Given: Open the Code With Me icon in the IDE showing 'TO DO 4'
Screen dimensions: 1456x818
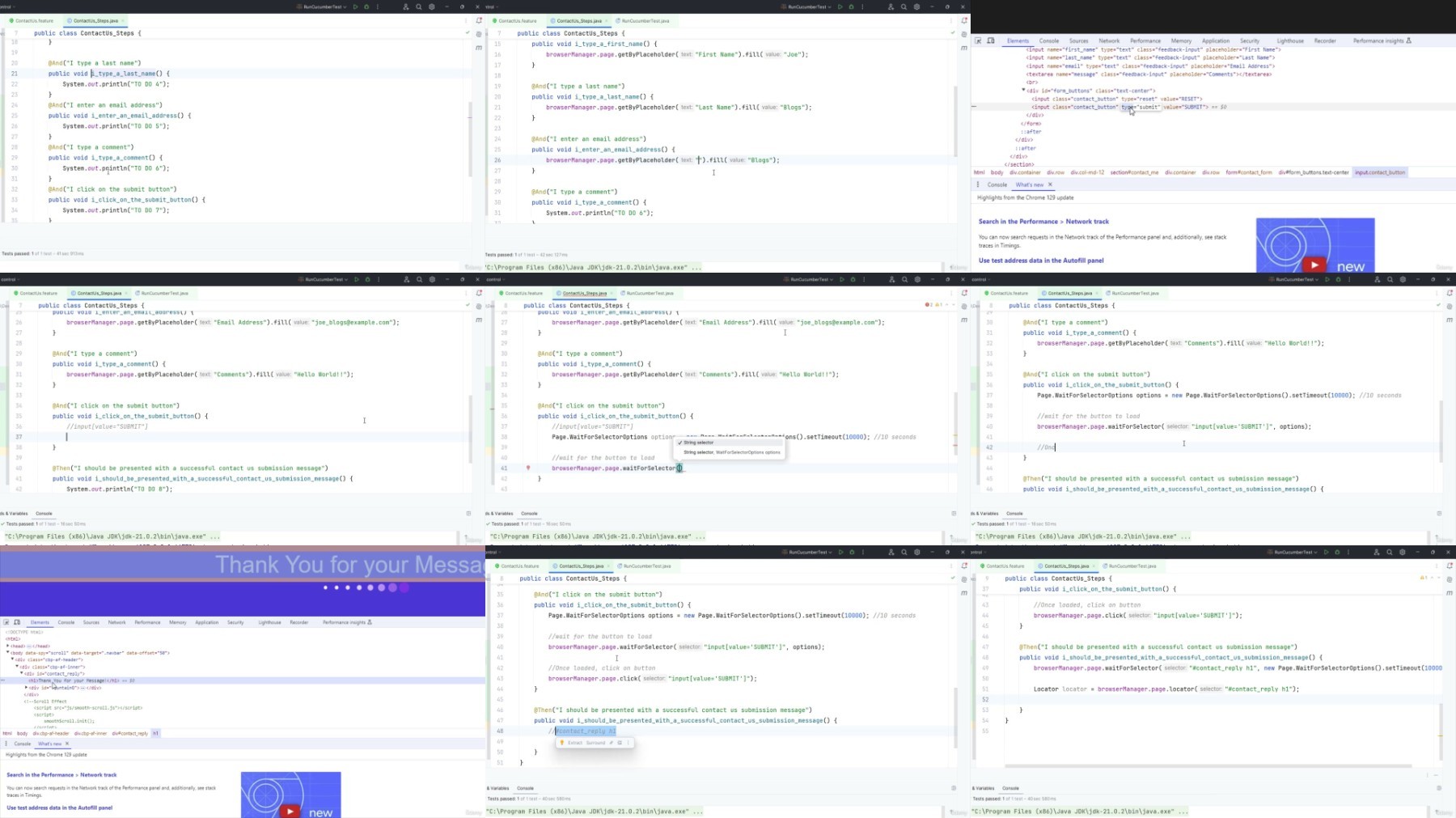Looking at the screenshot, I should tap(405, 6).
